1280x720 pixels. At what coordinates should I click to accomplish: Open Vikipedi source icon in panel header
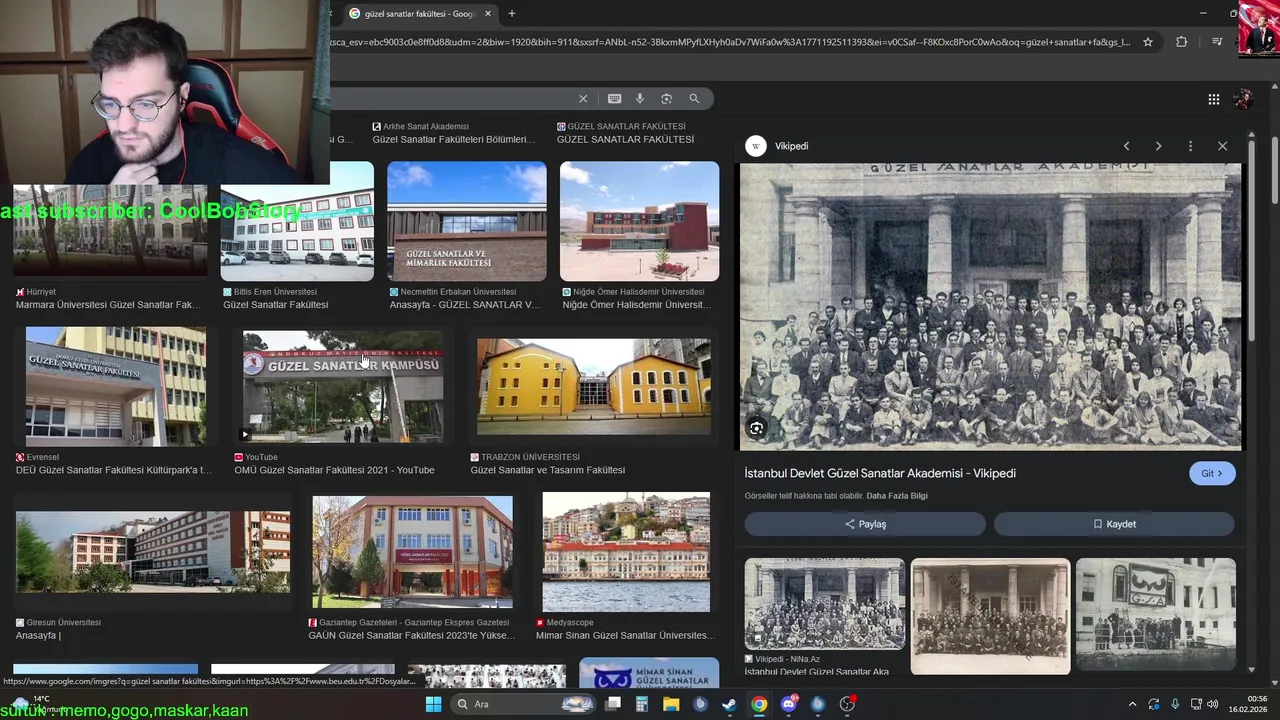[x=756, y=146]
